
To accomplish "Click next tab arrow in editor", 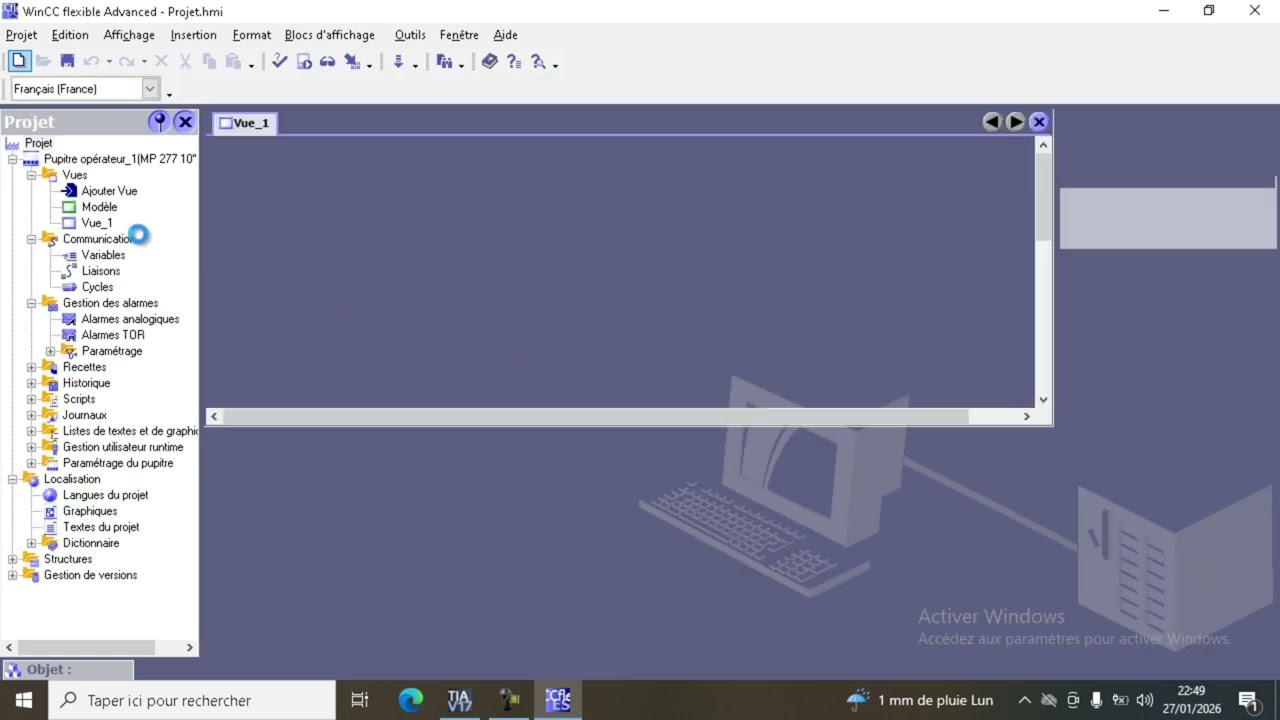I will coord(1015,122).
